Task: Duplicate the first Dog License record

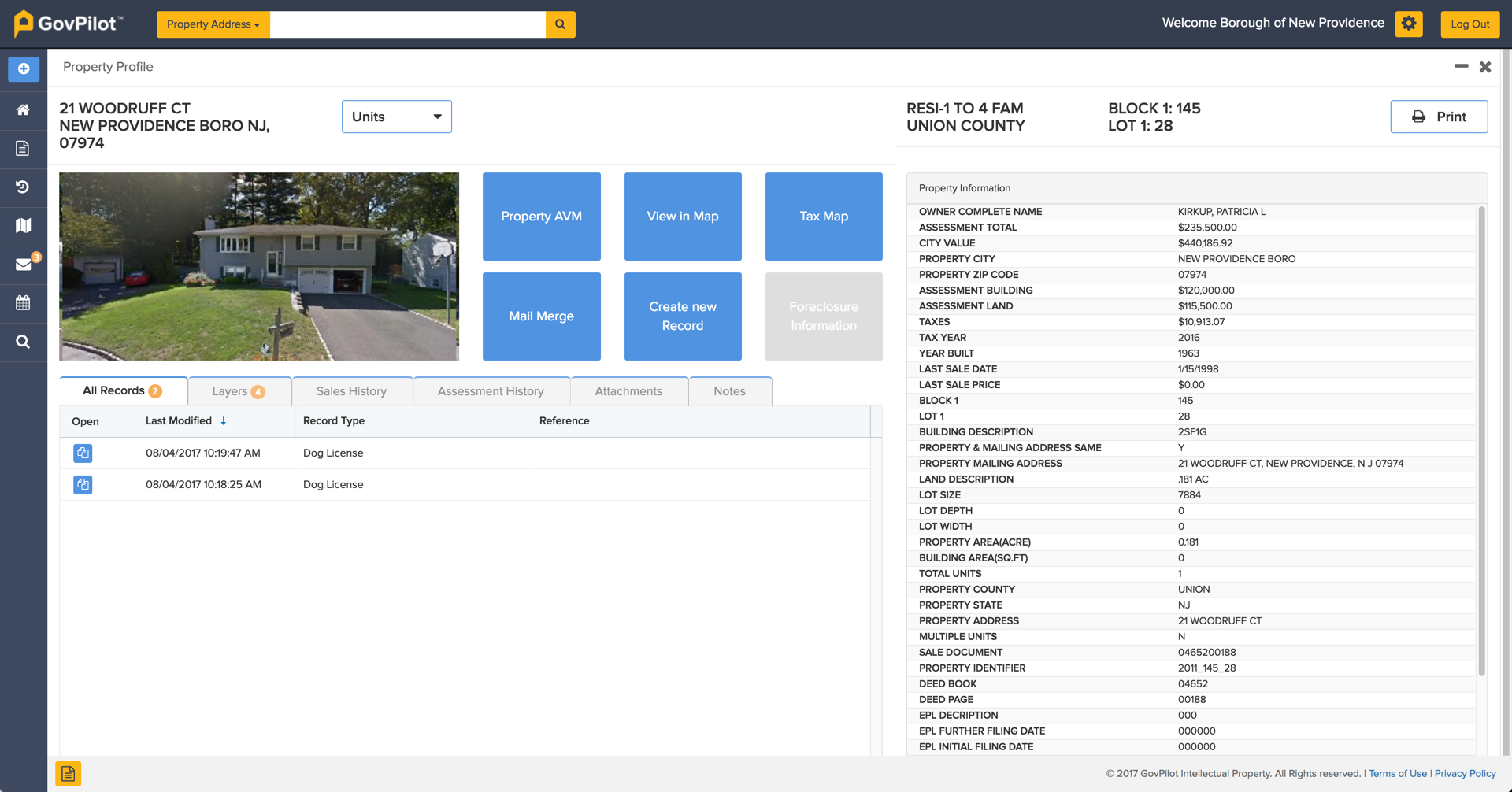Action: pos(83,453)
